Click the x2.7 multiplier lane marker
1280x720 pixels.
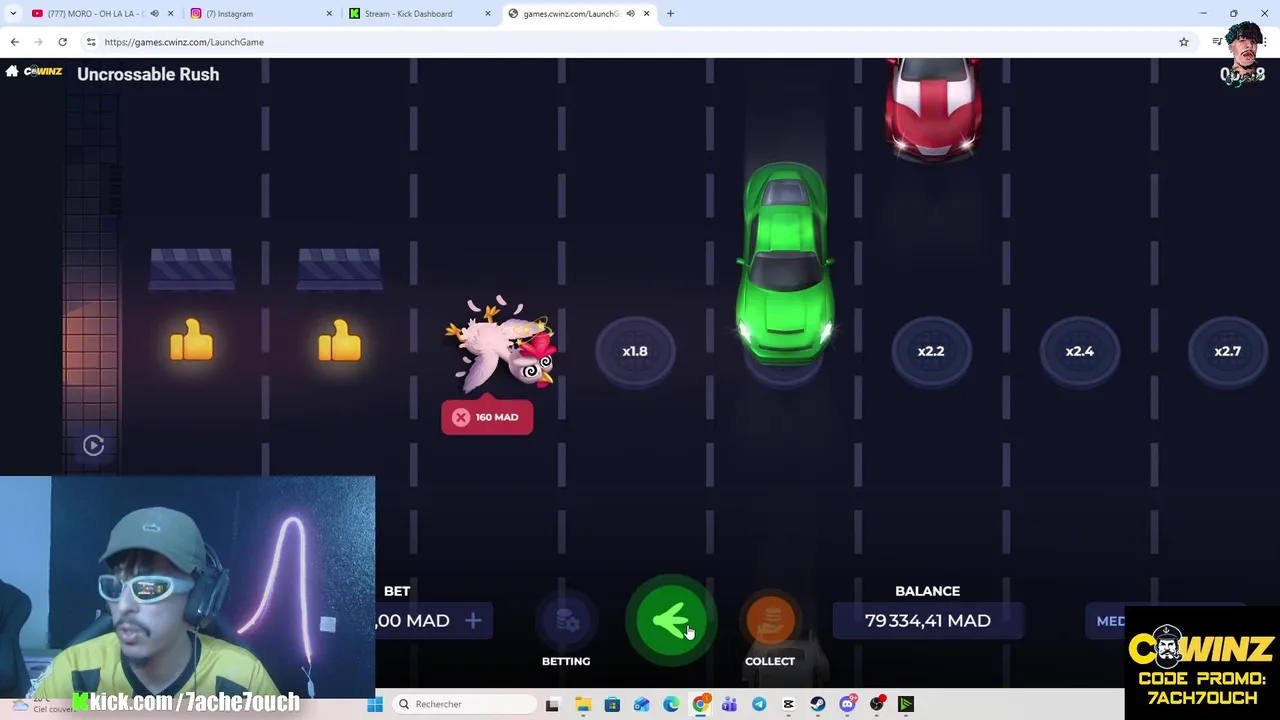pyautogui.click(x=1227, y=351)
